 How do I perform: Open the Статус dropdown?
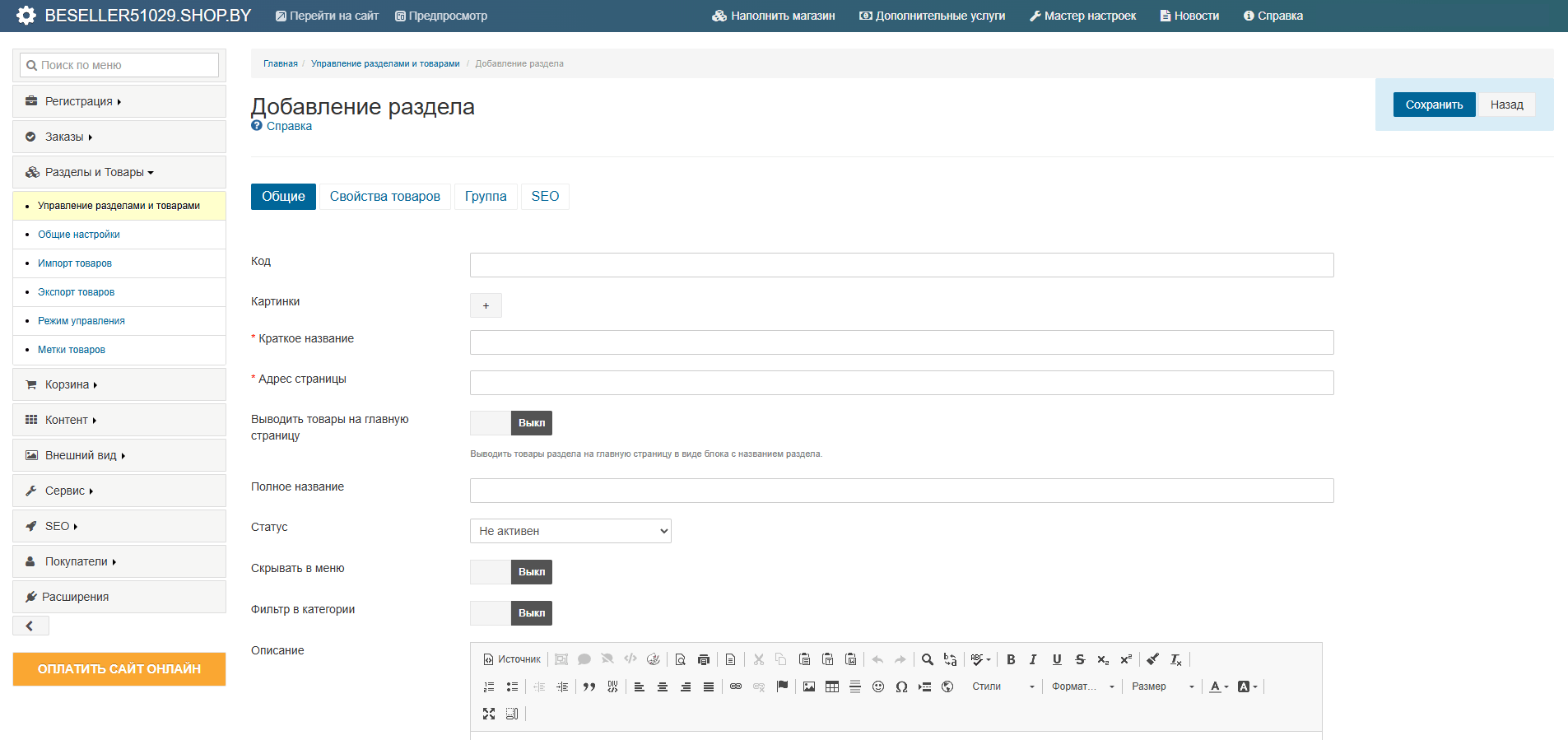[570, 531]
